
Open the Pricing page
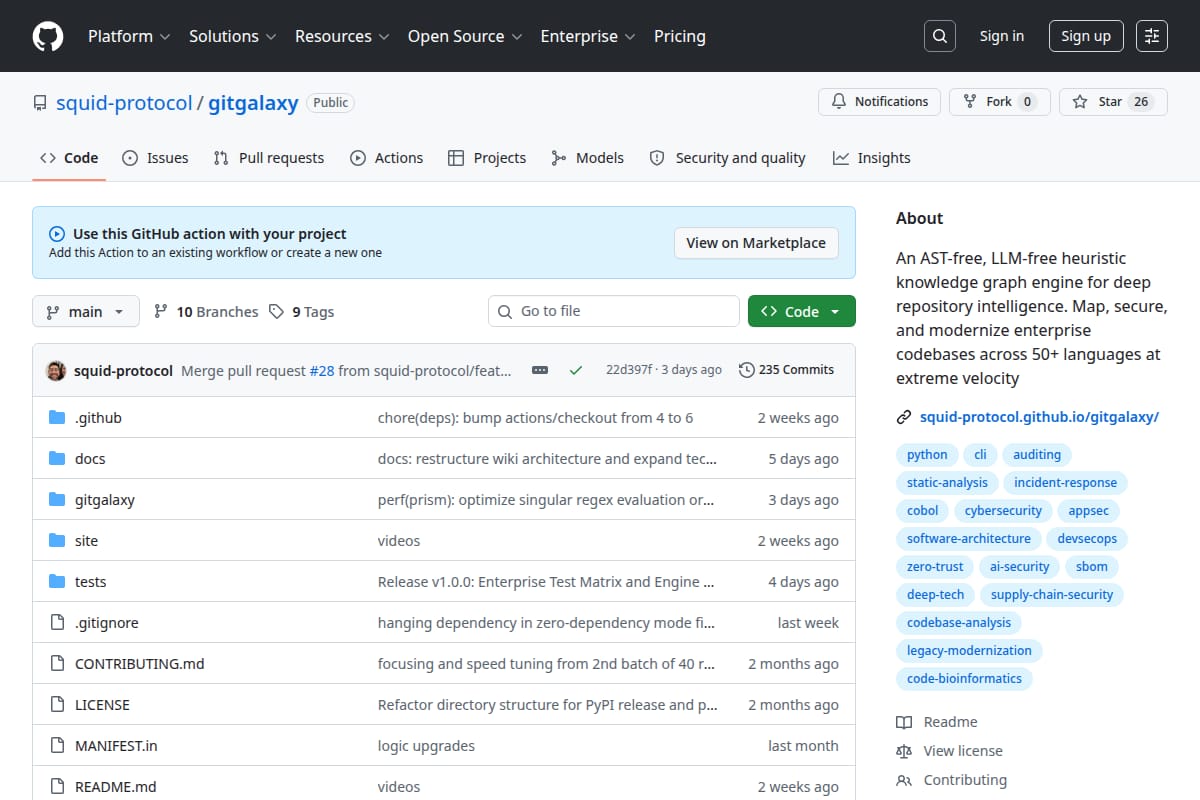tap(680, 36)
